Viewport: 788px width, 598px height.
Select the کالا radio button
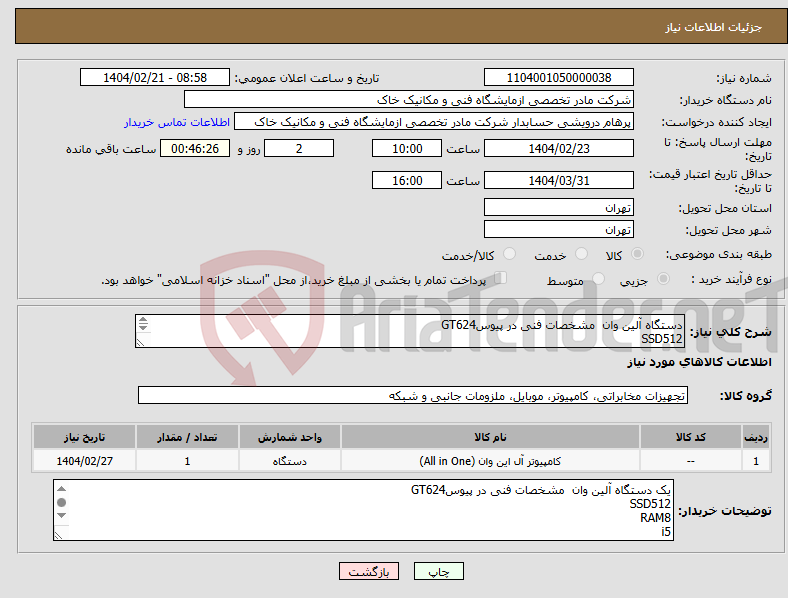[x=637, y=254]
